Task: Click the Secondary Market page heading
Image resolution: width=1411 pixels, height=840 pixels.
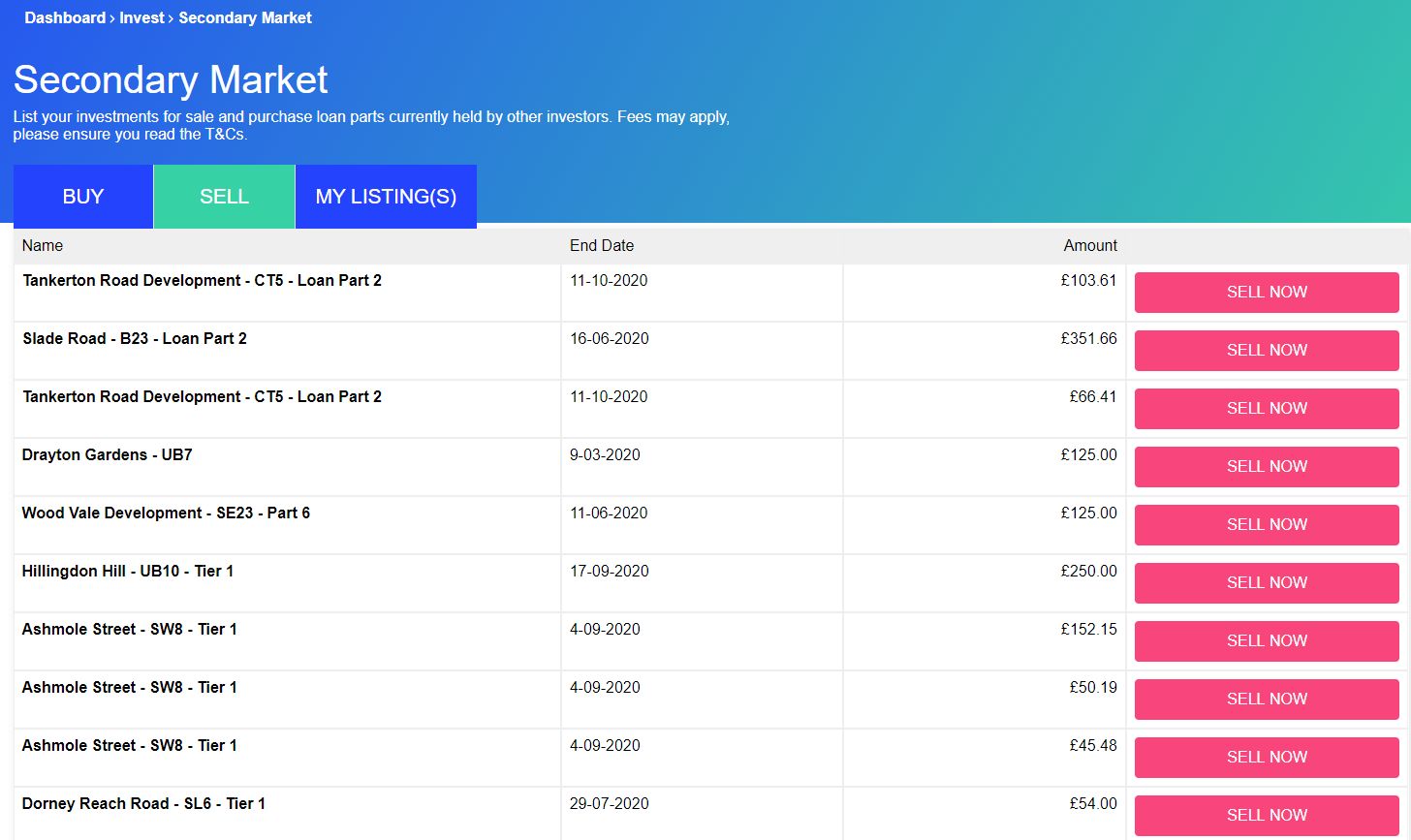Action: pos(171,79)
